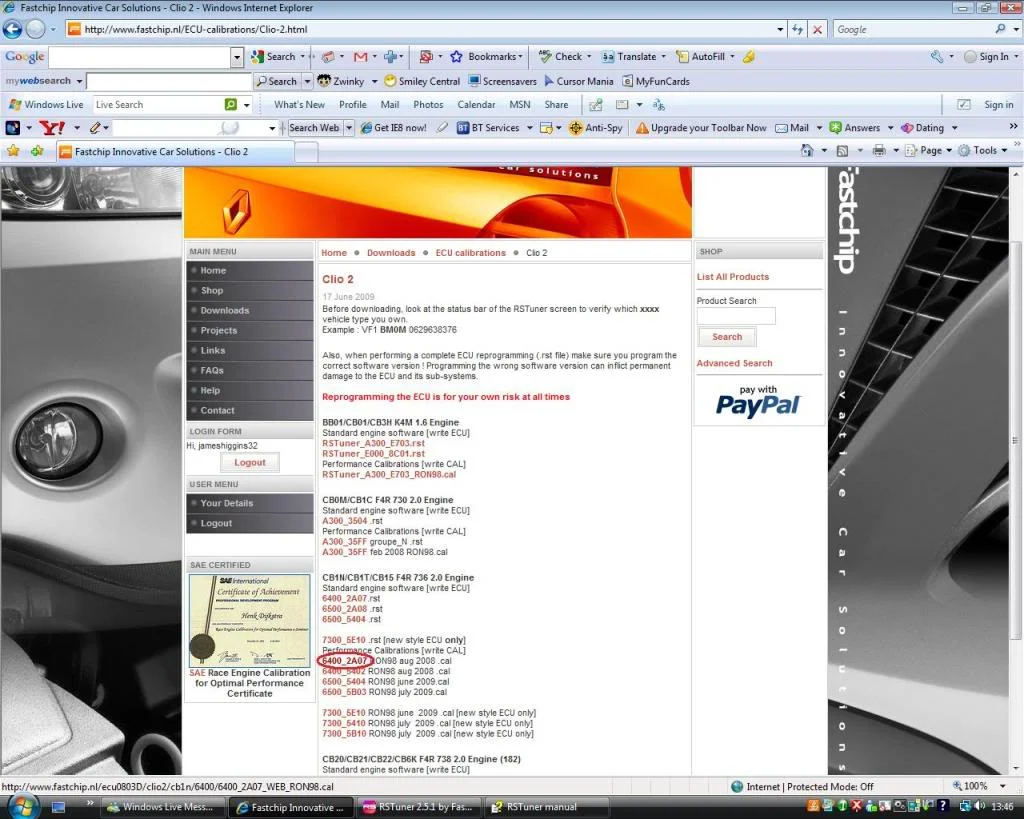Open the zoom level 100% control
Viewport: 1024px width, 819px height.
point(978,786)
